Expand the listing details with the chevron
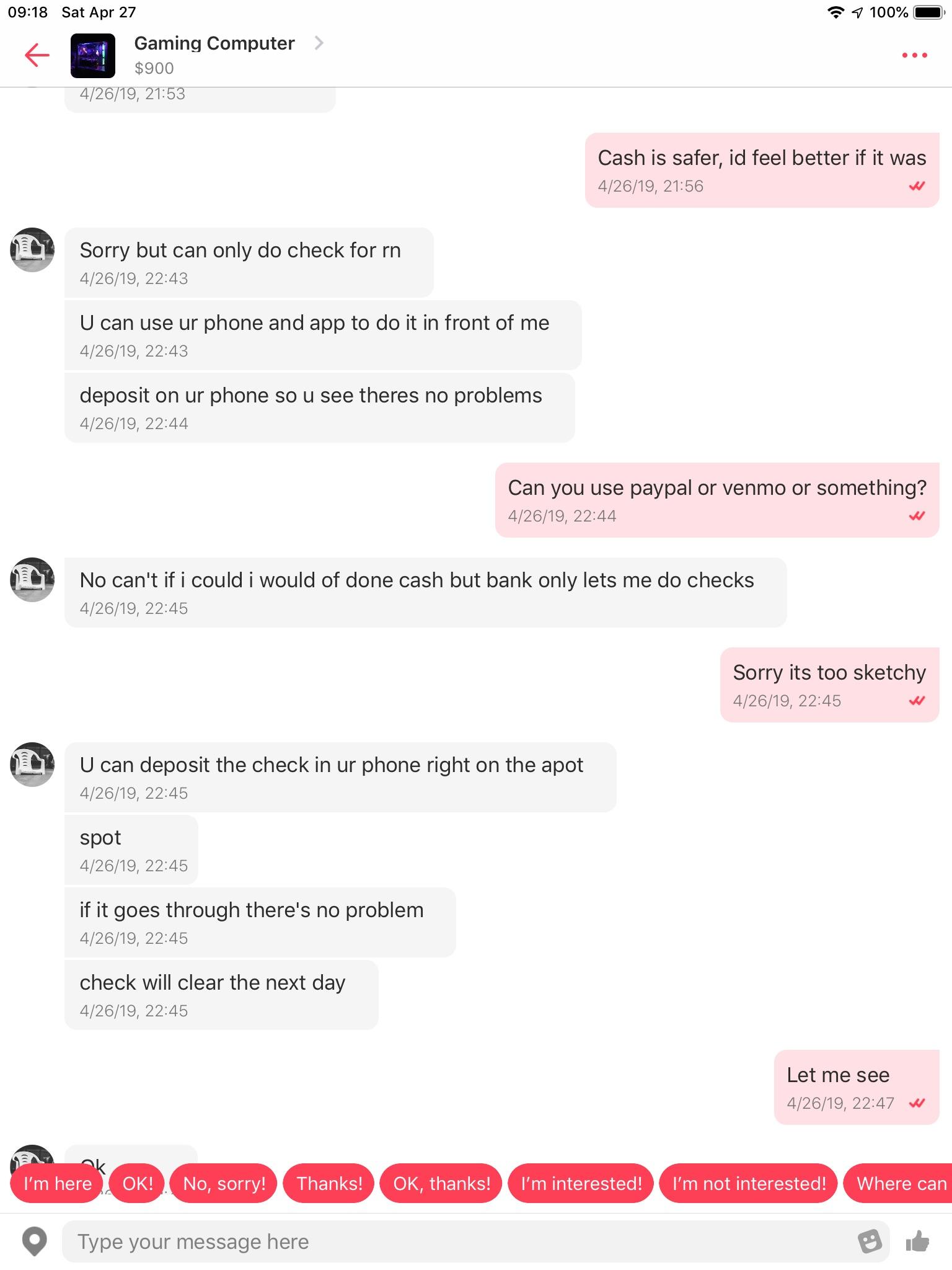The width and height of the screenshot is (952, 1270). (x=319, y=43)
